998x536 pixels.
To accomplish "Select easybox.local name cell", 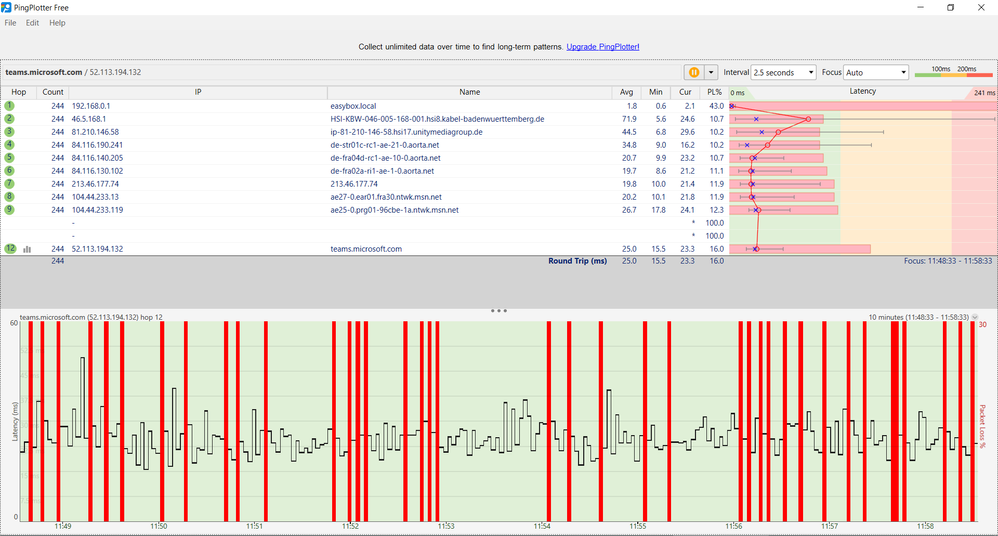I will point(353,106).
